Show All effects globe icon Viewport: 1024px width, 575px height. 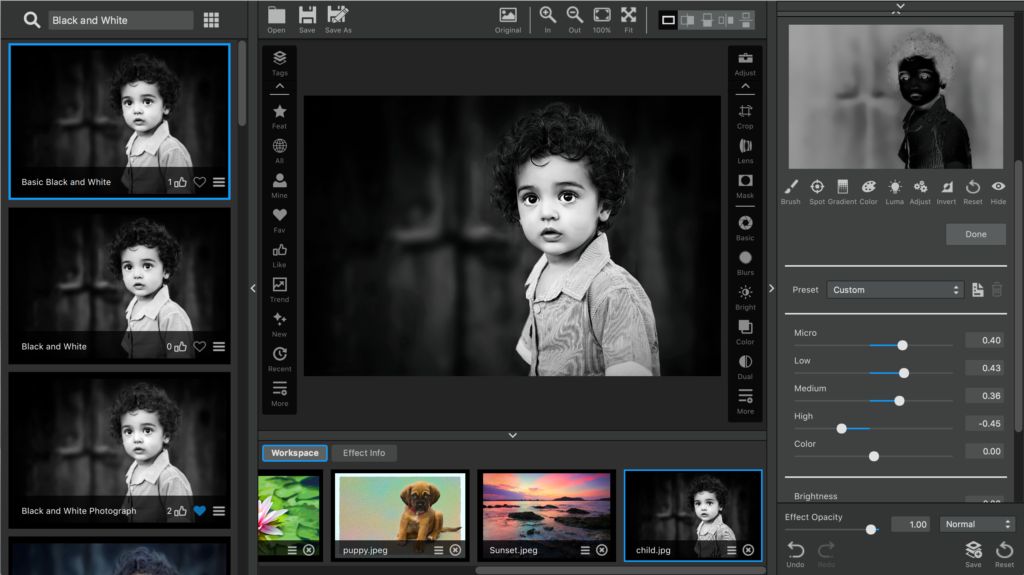click(x=280, y=151)
